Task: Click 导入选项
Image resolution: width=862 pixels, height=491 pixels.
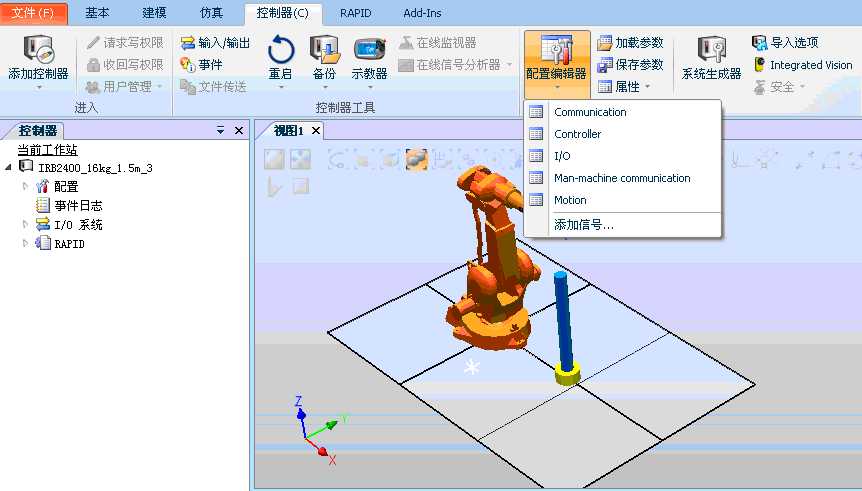Action: click(x=785, y=42)
